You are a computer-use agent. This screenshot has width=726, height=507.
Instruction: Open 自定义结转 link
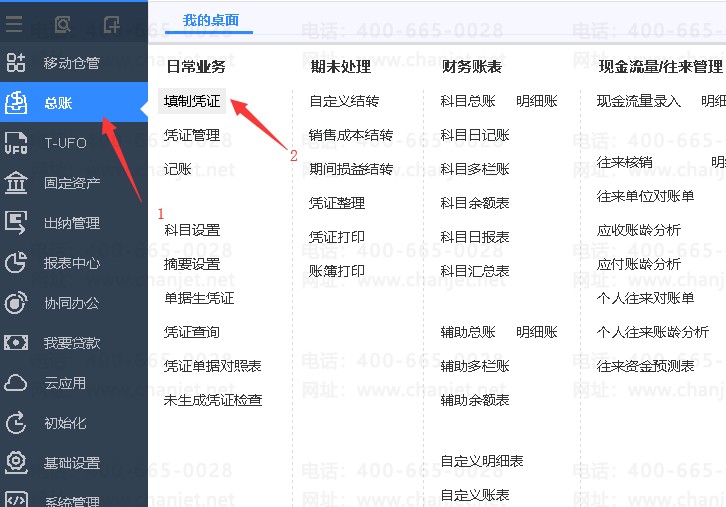(x=344, y=101)
